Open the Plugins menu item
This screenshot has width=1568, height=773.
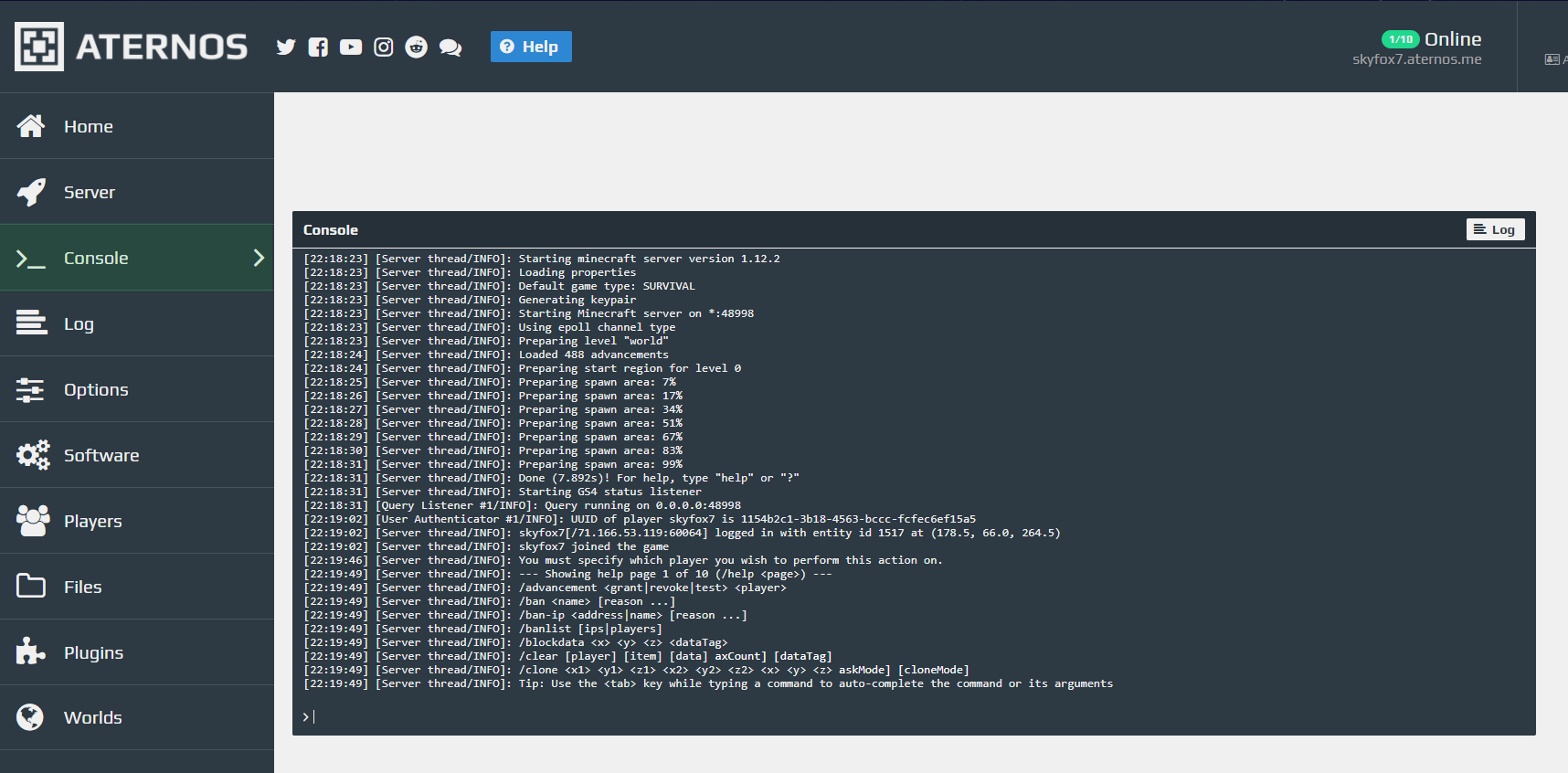pos(137,652)
